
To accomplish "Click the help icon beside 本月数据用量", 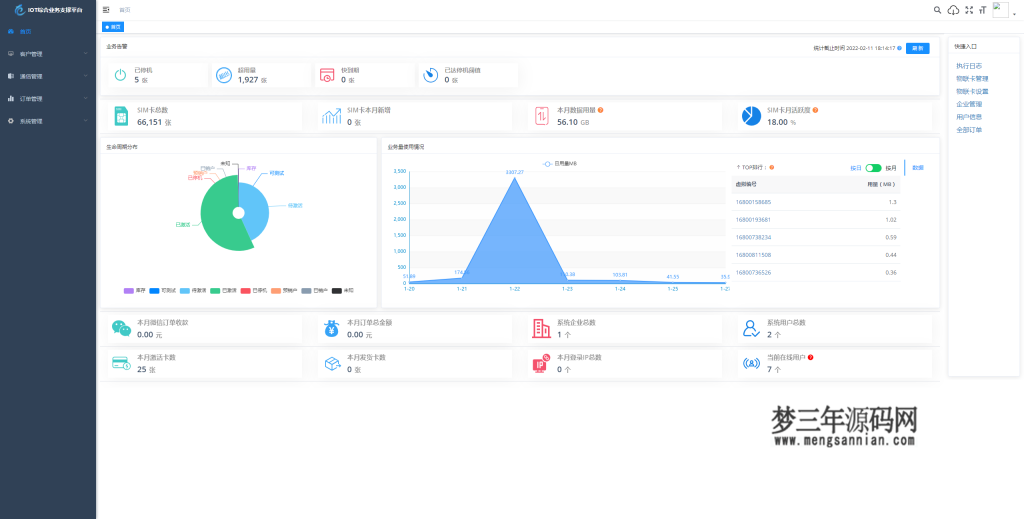I will coord(600,110).
